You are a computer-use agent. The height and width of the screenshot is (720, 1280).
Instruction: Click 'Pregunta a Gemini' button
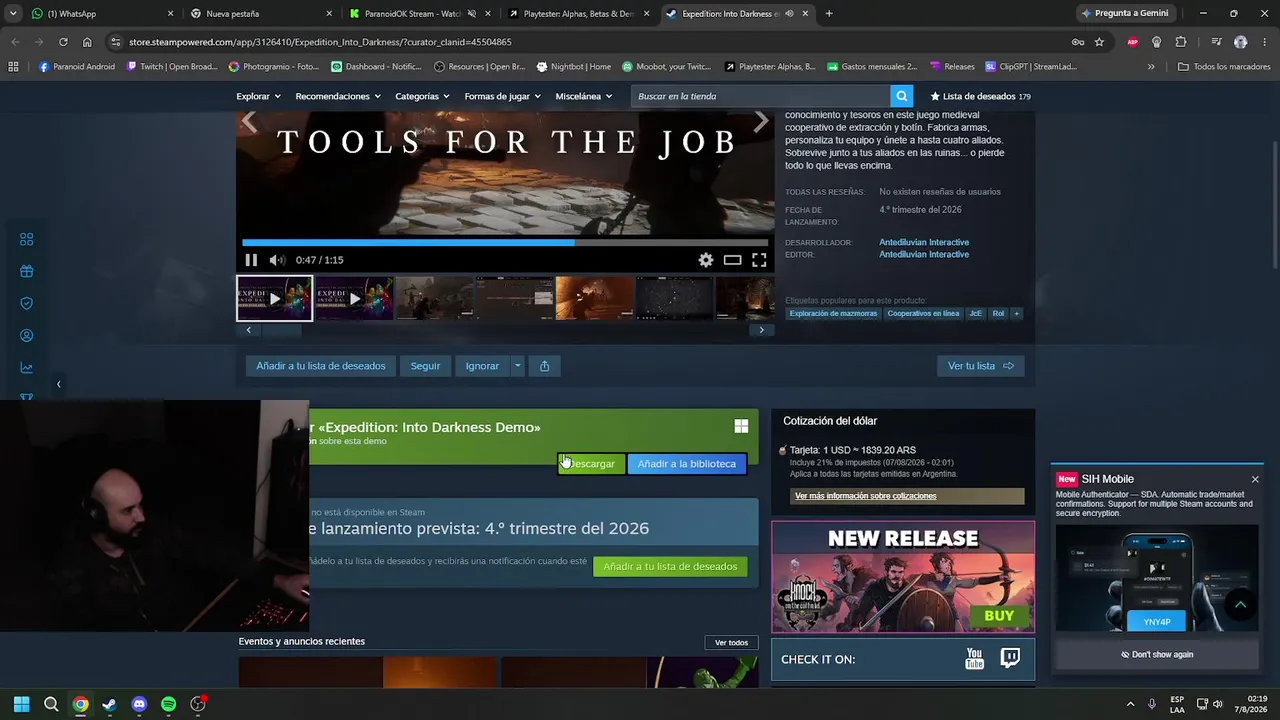pos(1125,14)
